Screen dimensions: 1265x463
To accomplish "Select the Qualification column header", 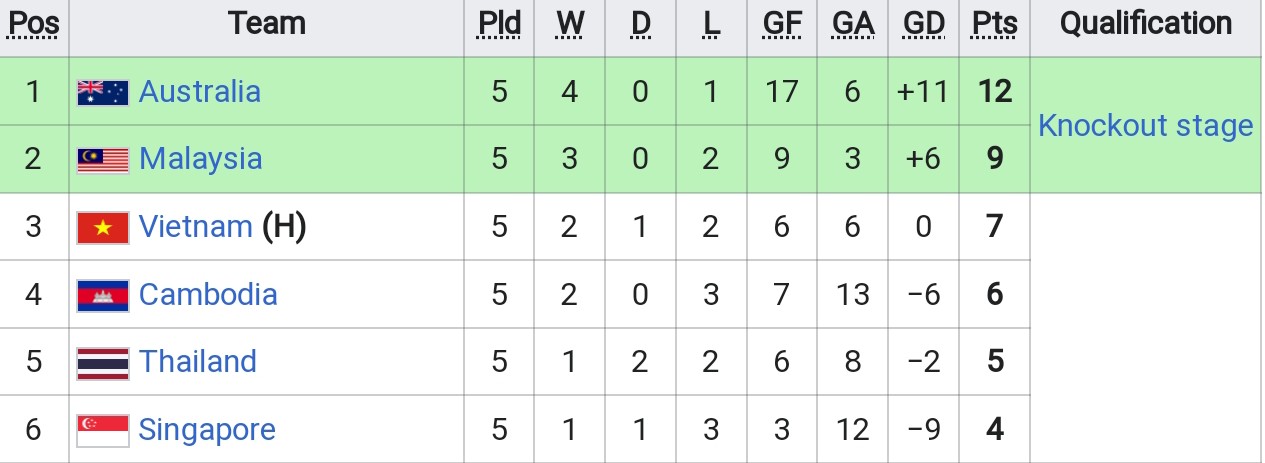I will (1146, 24).
